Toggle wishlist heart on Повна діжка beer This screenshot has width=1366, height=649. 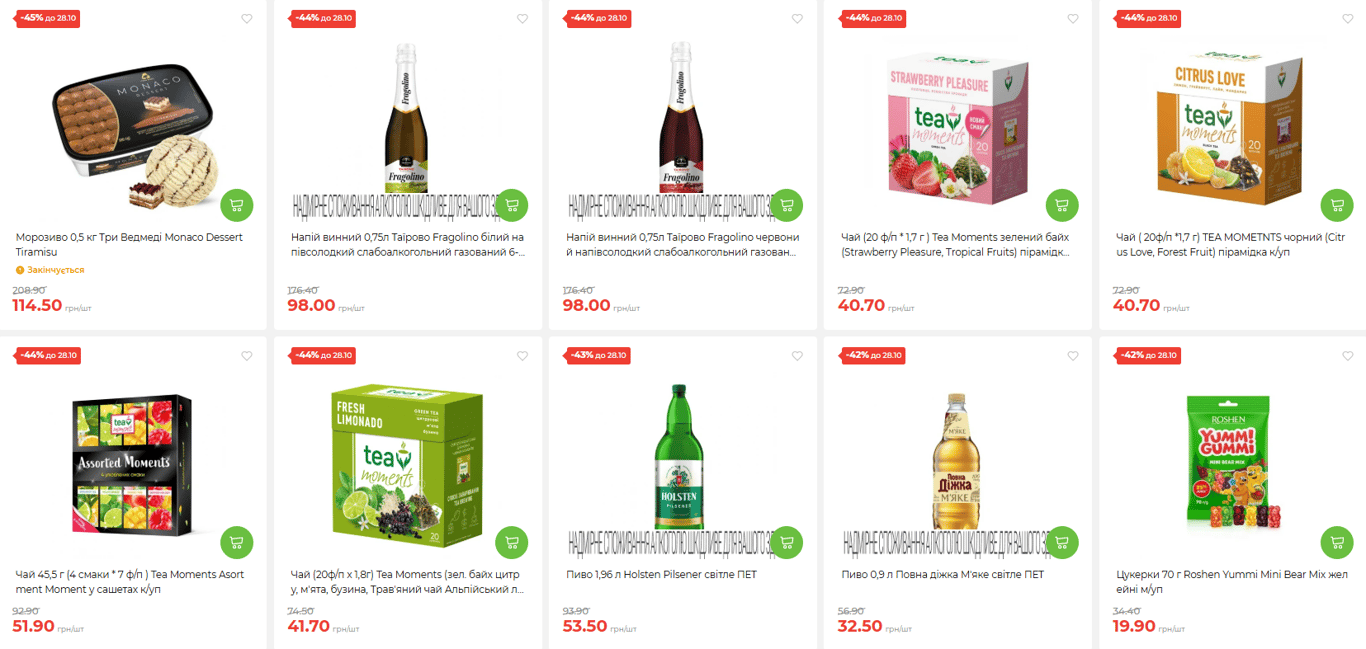click(1073, 356)
